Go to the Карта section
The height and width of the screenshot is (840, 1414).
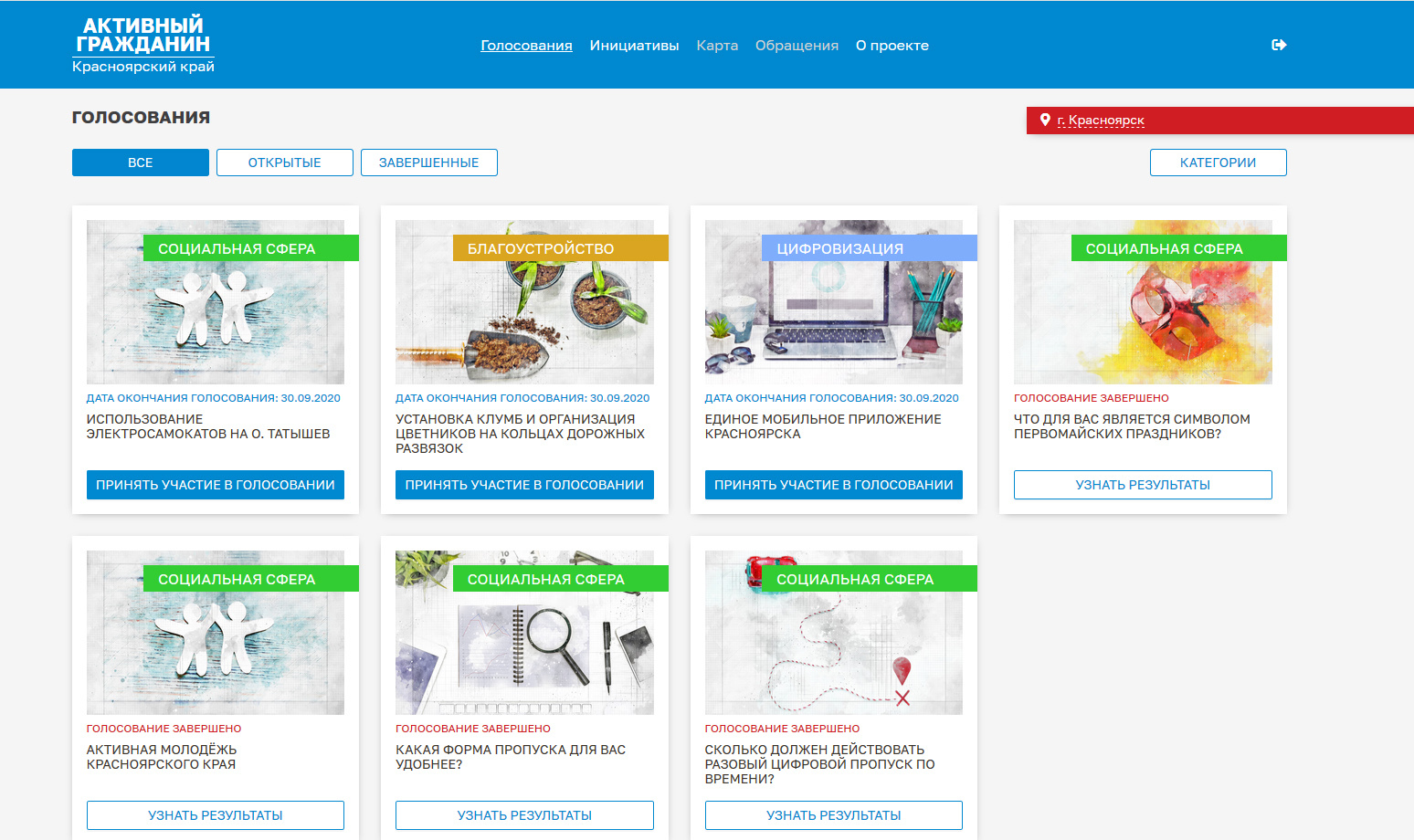(717, 46)
